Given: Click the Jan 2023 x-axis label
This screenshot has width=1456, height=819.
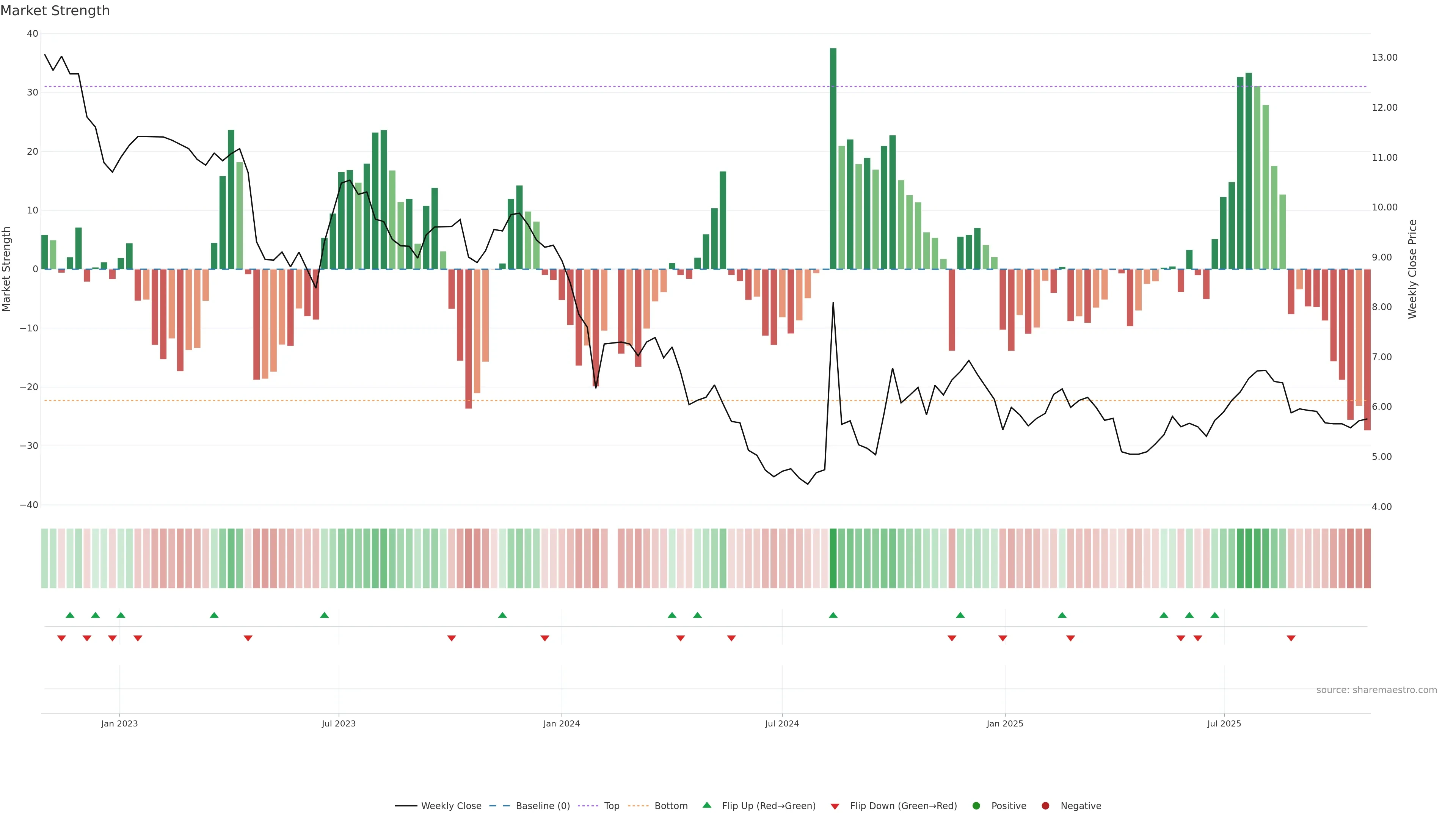Looking at the screenshot, I should [x=119, y=723].
